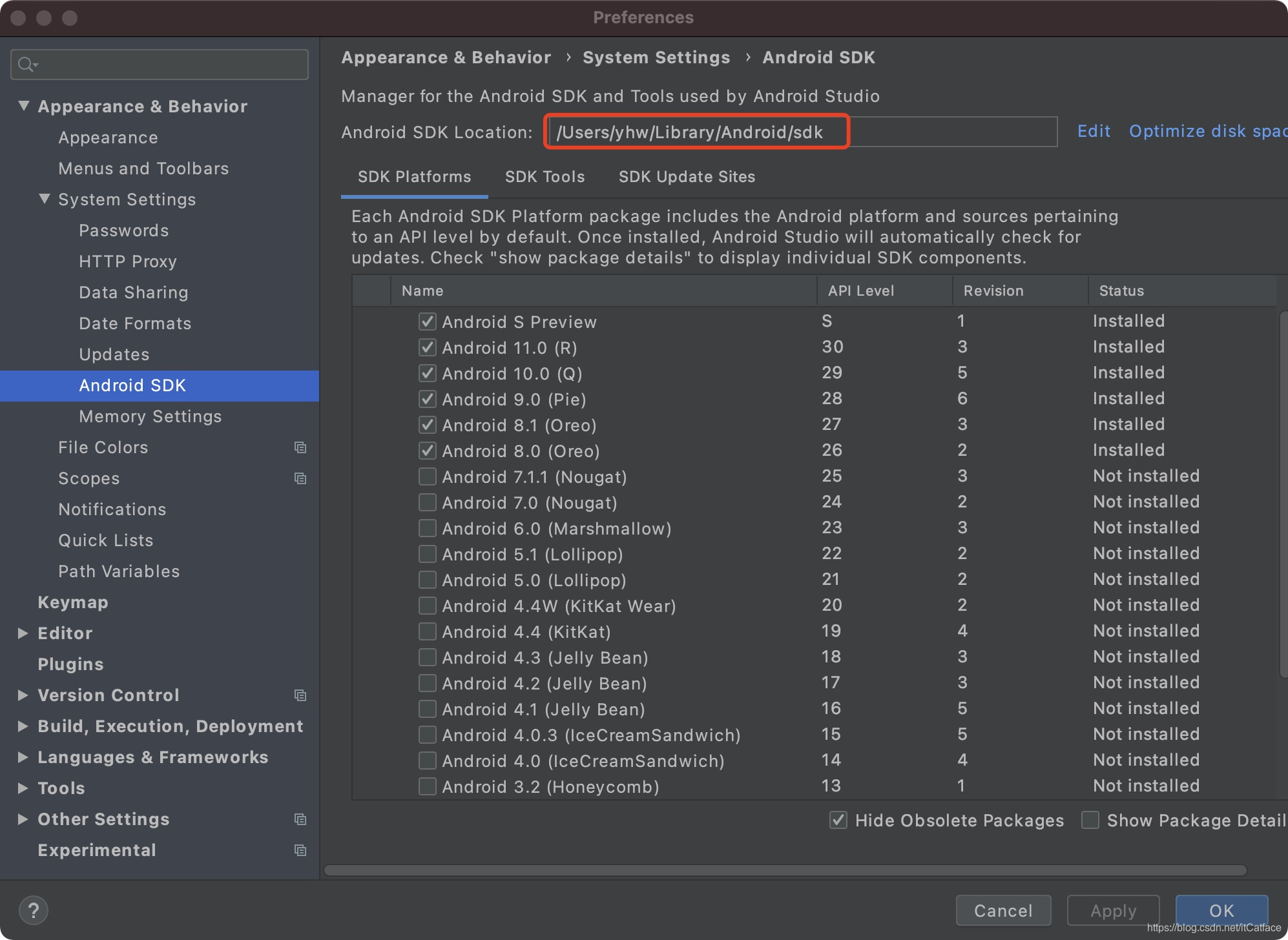Click the Scopes icon with indicator
Viewport: 1288px width, 940px height.
coord(300,478)
